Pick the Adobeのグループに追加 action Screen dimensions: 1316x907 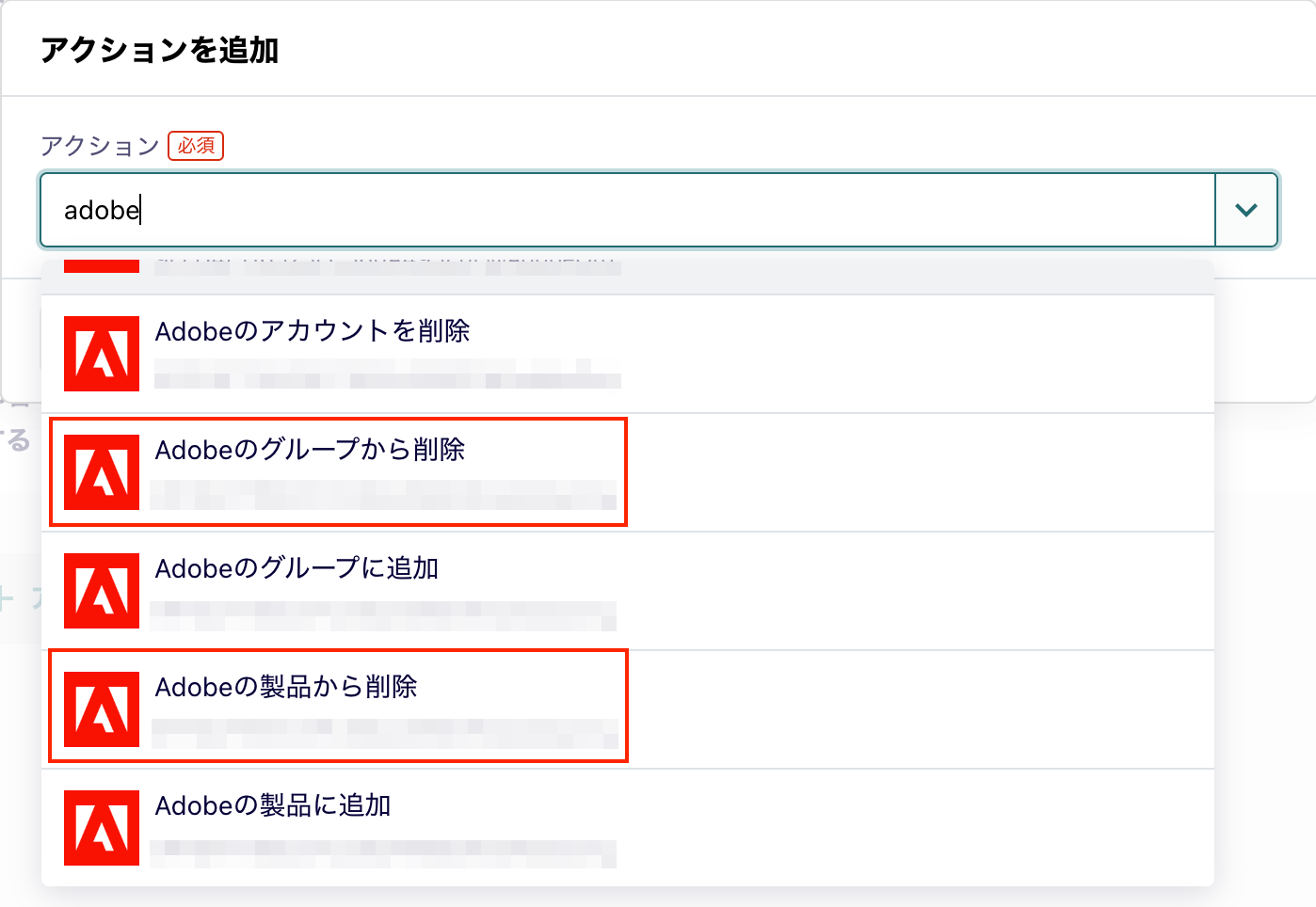tap(628, 591)
